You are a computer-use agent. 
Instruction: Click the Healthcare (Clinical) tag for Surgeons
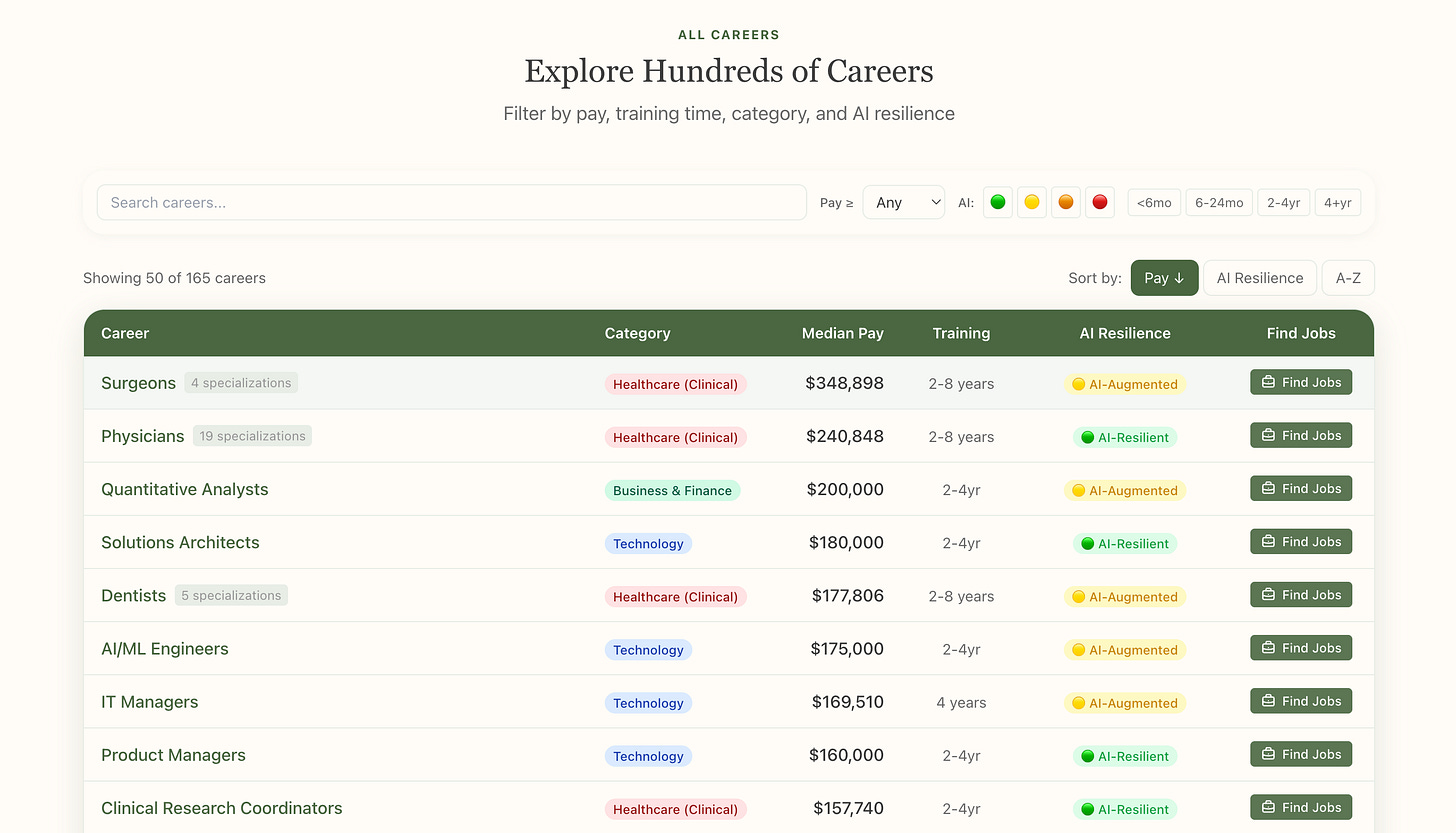(675, 384)
